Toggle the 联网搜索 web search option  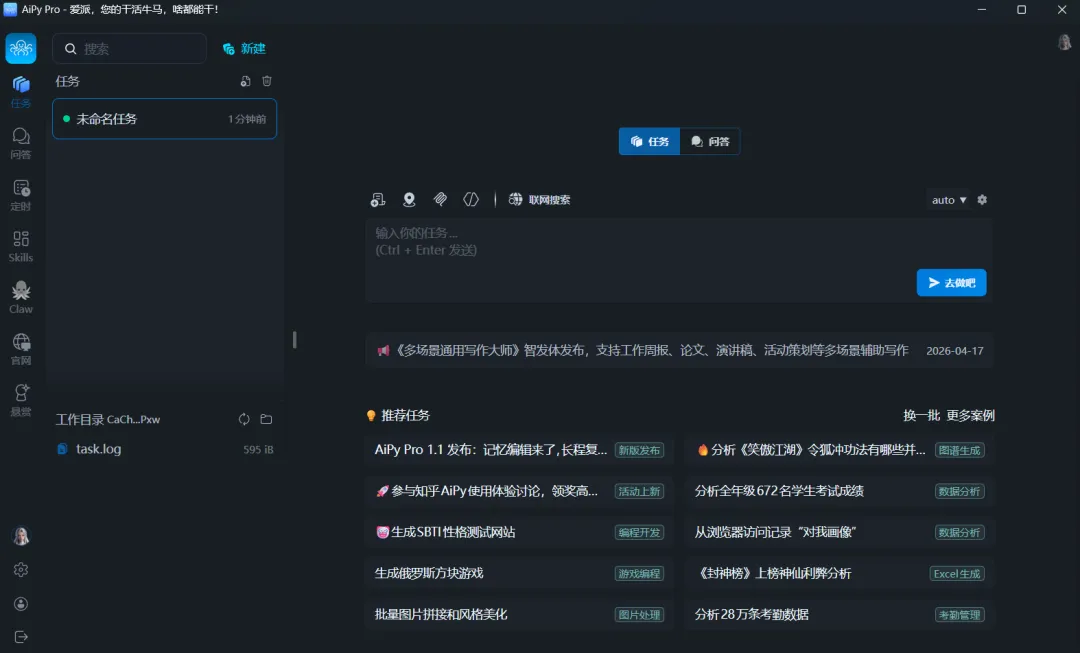coord(539,200)
